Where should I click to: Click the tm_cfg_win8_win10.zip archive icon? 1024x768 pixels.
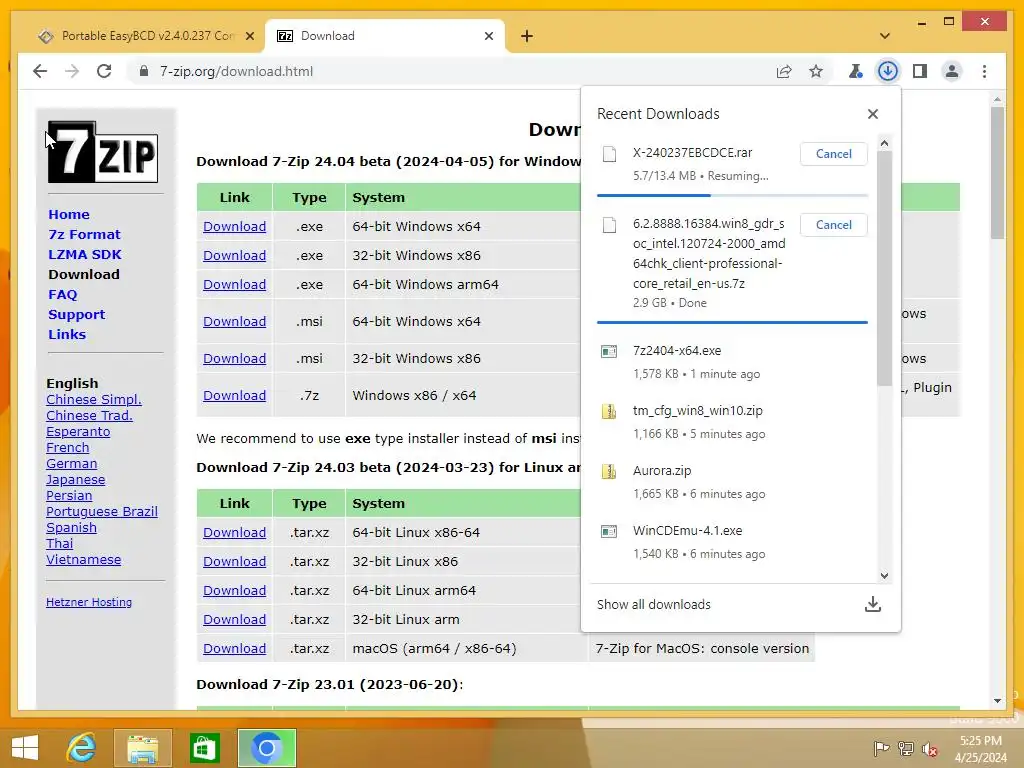(609, 411)
